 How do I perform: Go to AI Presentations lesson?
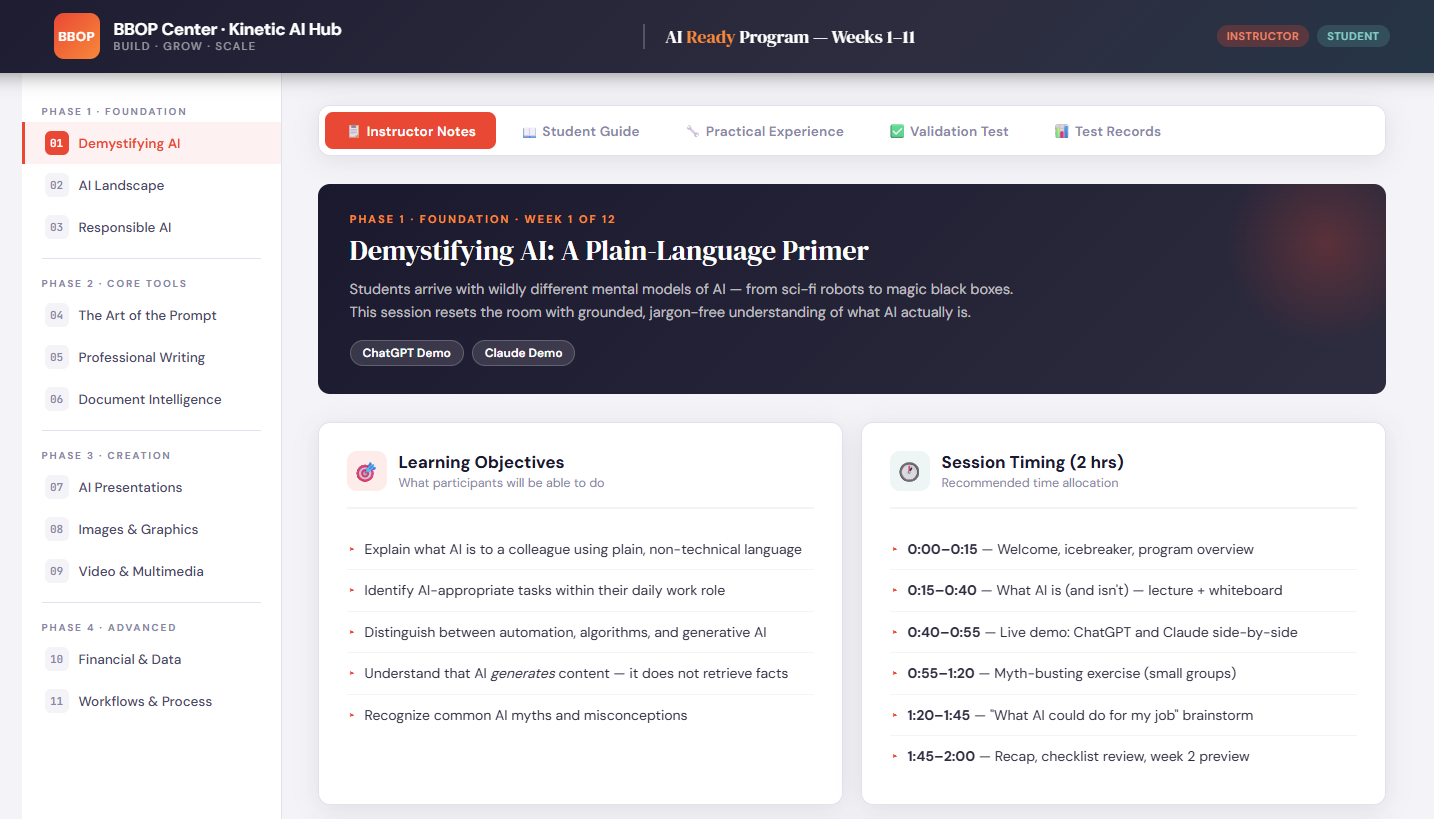coord(152,487)
